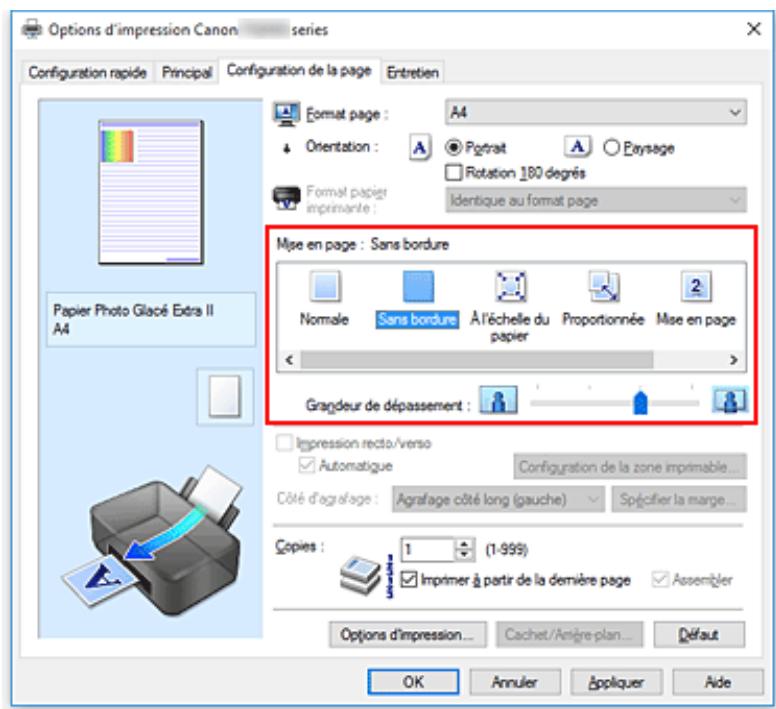The width and height of the screenshot is (776, 709).
Task: Click the portrait orientation A icon
Action: click(420, 147)
